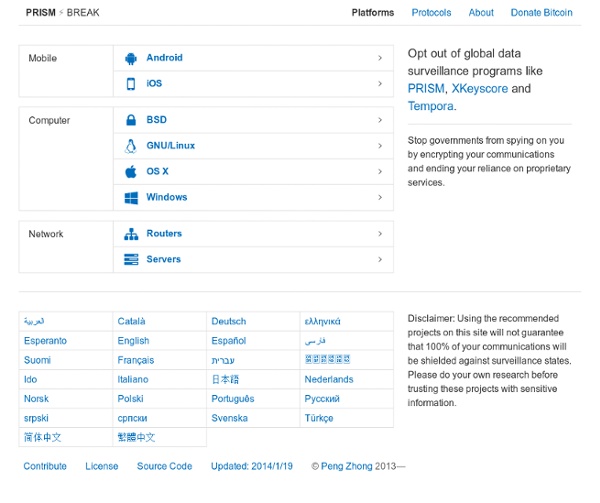
Task: Open the Routers link
Action: 164,234
